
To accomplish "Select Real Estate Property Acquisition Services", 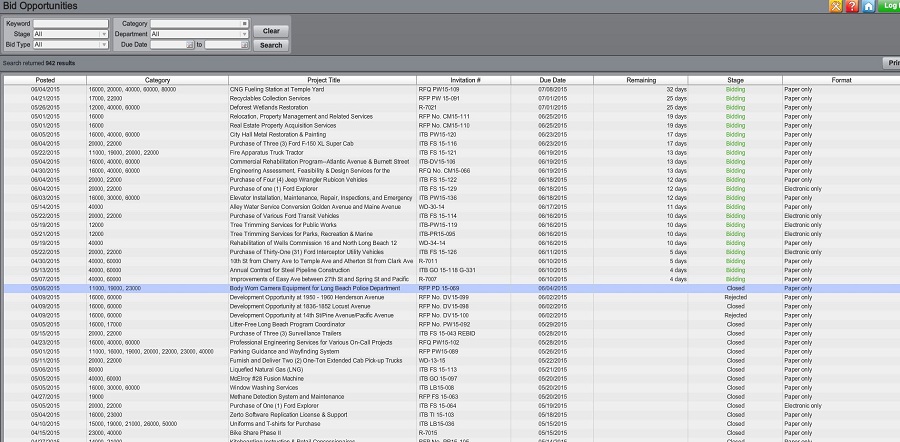I will tap(283, 125).
